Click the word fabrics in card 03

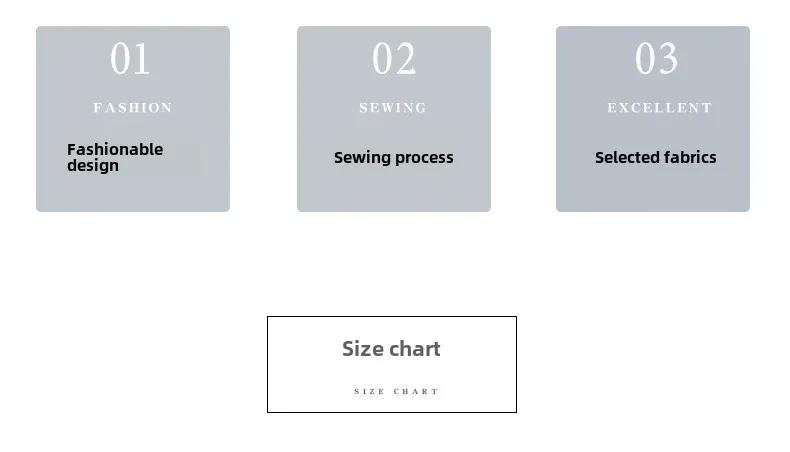point(690,157)
